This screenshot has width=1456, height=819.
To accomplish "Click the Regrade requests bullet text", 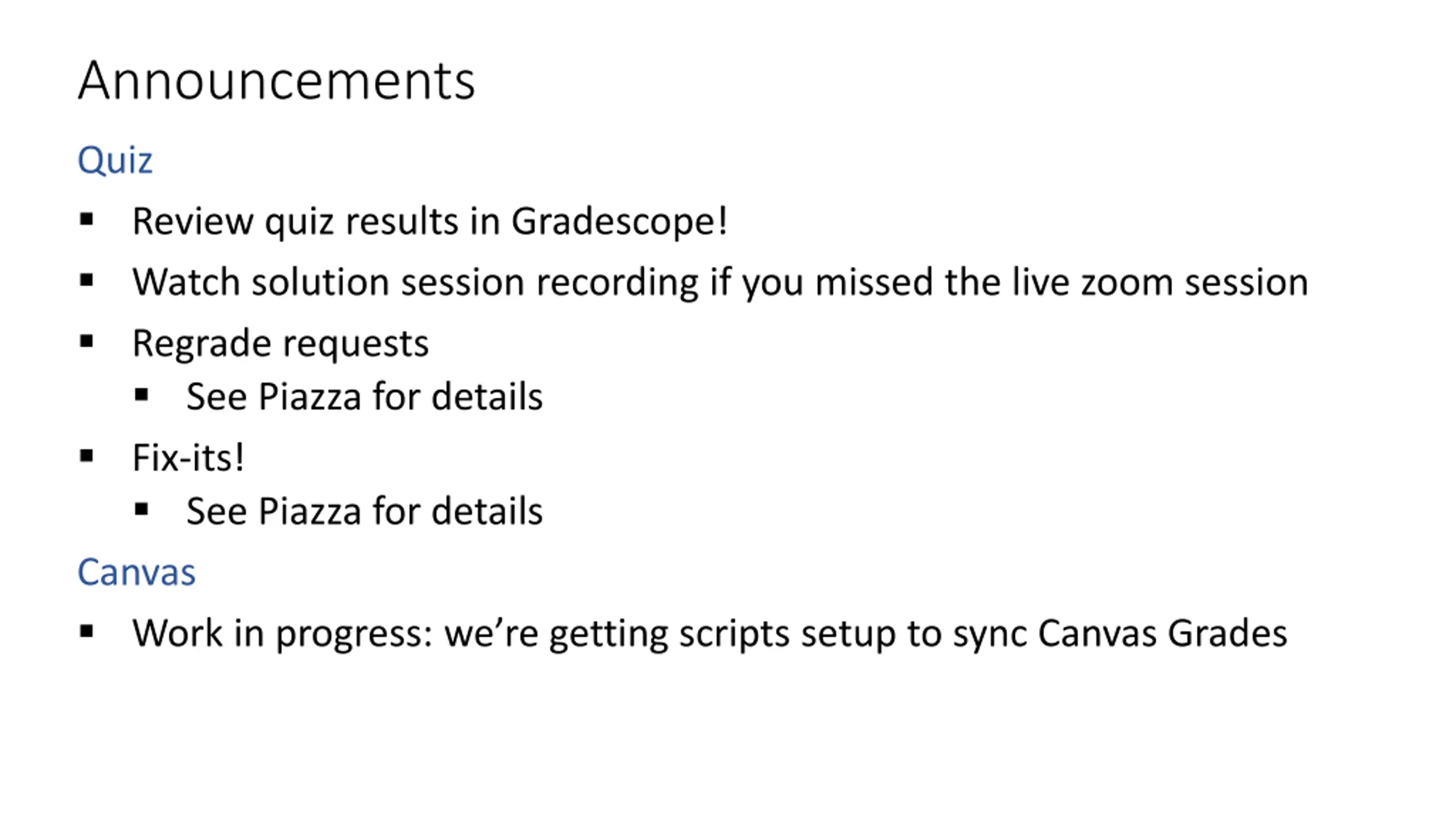I will (x=280, y=344).
